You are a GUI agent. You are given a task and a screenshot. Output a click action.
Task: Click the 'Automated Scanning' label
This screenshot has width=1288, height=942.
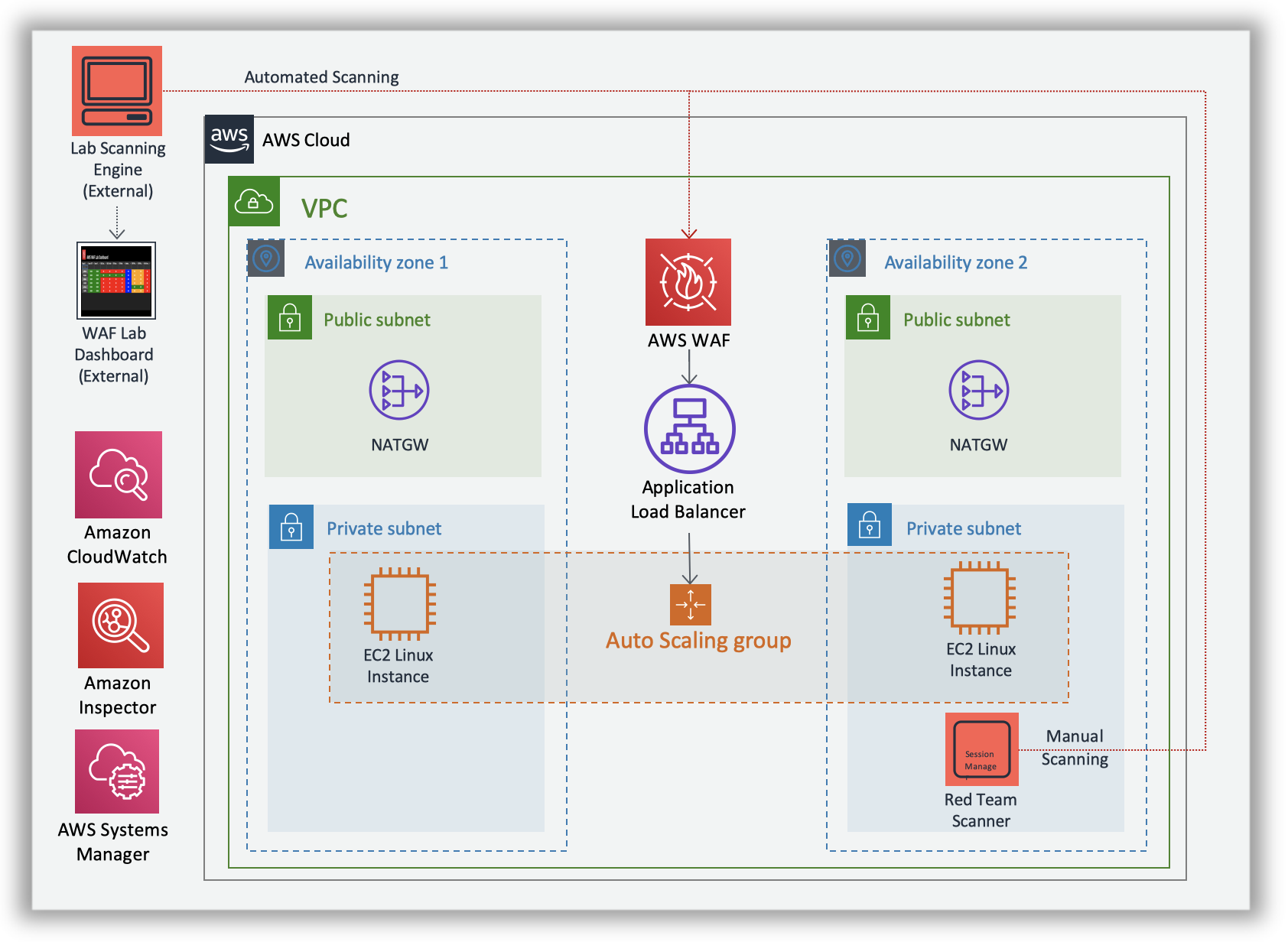point(321,77)
